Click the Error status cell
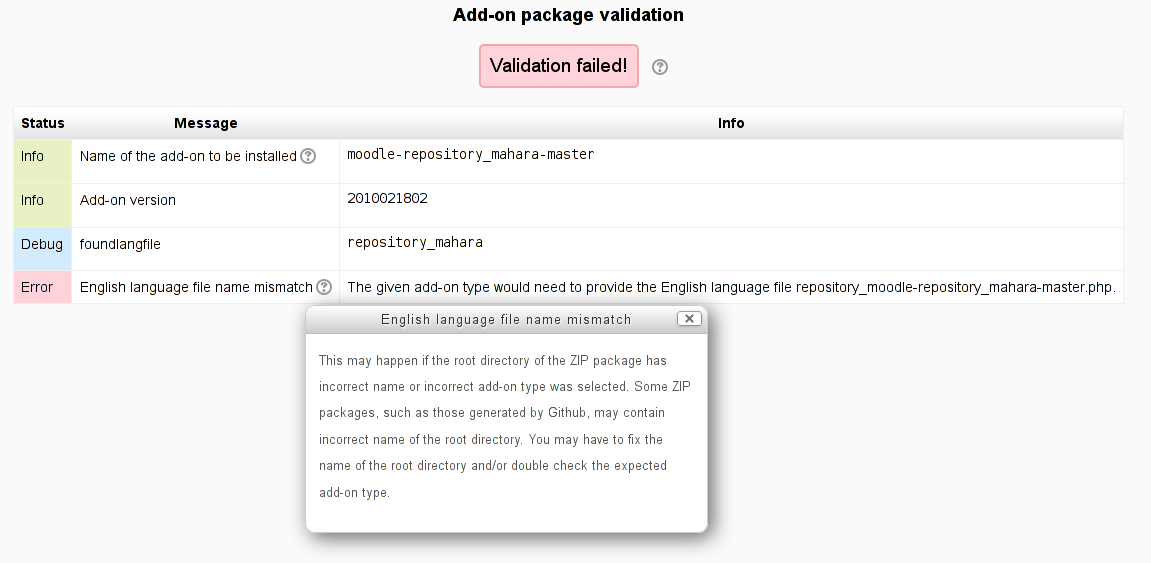Viewport: 1151px width, 563px height. (x=43, y=287)
